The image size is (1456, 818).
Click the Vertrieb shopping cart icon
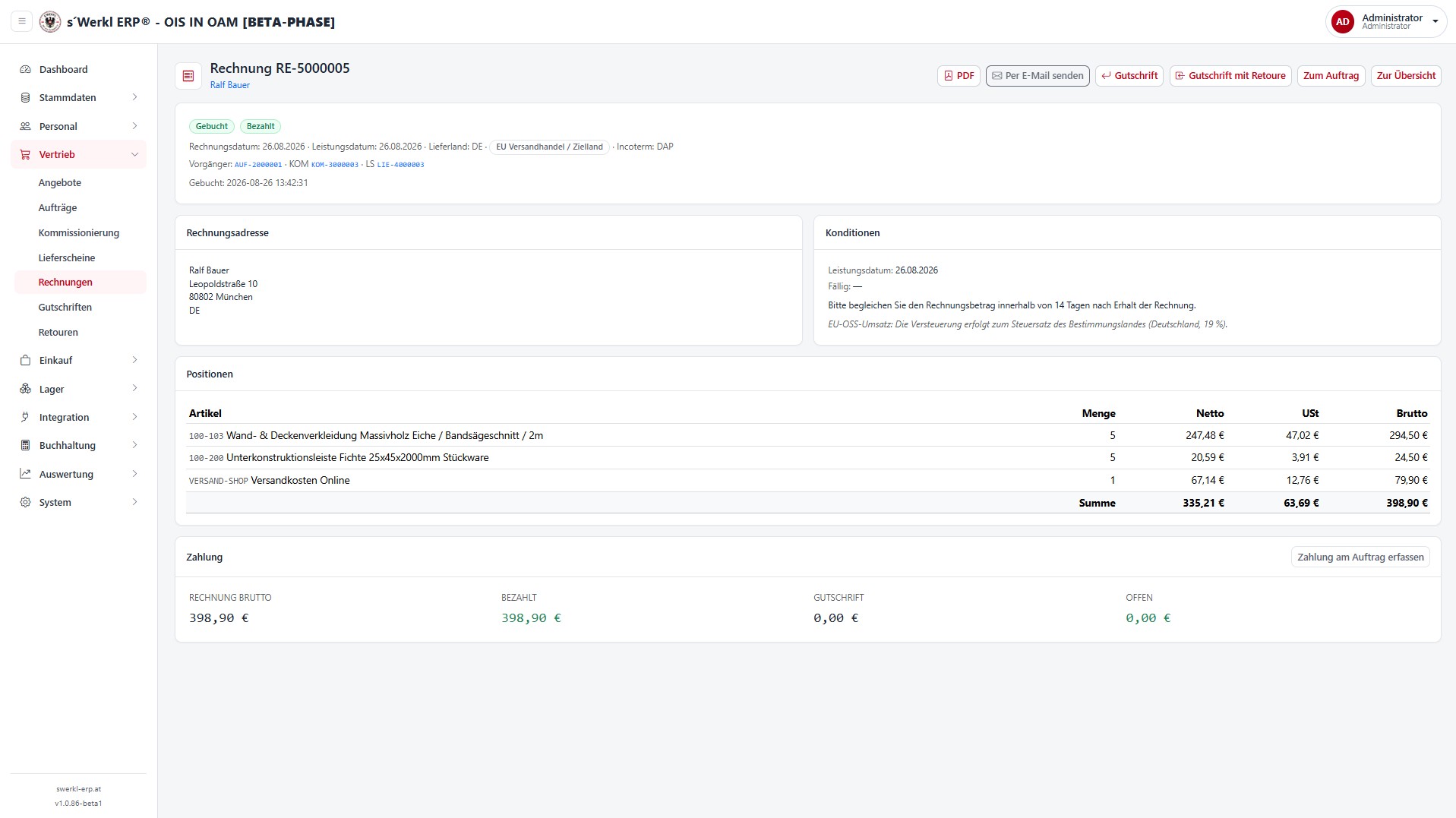[x=25, y=154]
